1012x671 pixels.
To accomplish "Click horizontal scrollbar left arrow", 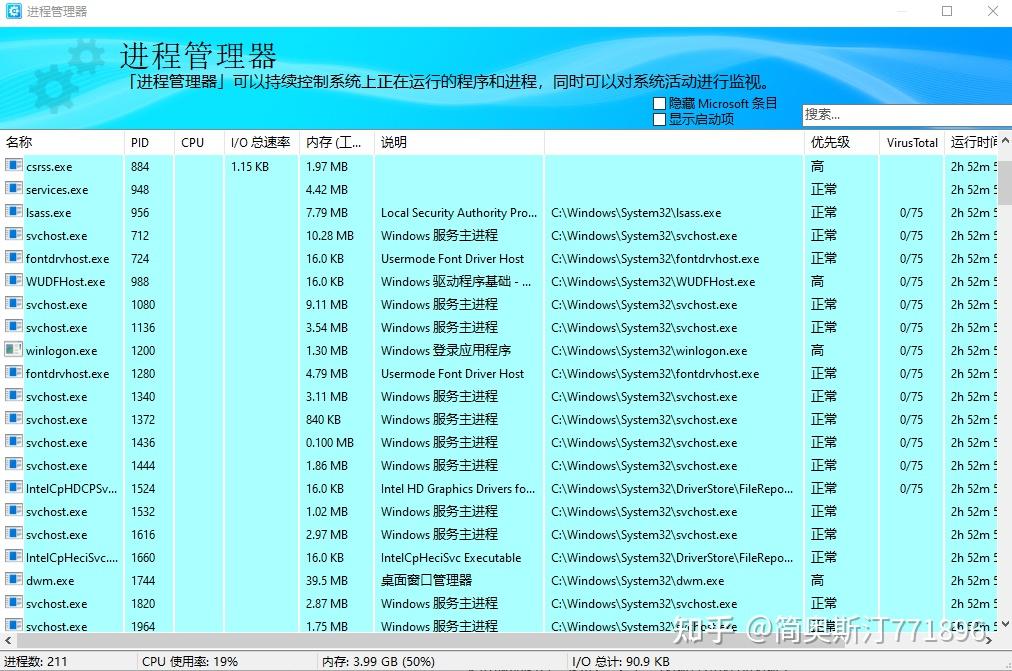I will (8, 641).
